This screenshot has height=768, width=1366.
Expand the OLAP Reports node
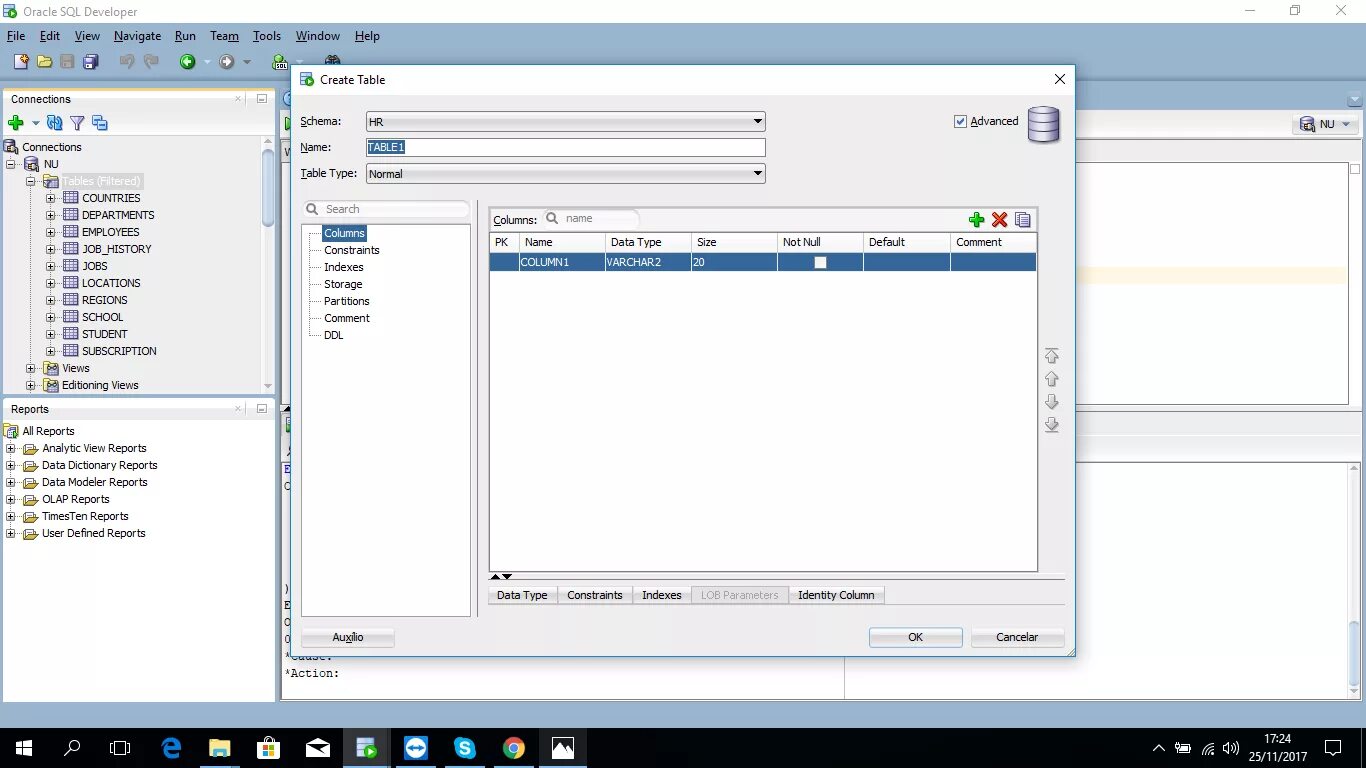10,499
